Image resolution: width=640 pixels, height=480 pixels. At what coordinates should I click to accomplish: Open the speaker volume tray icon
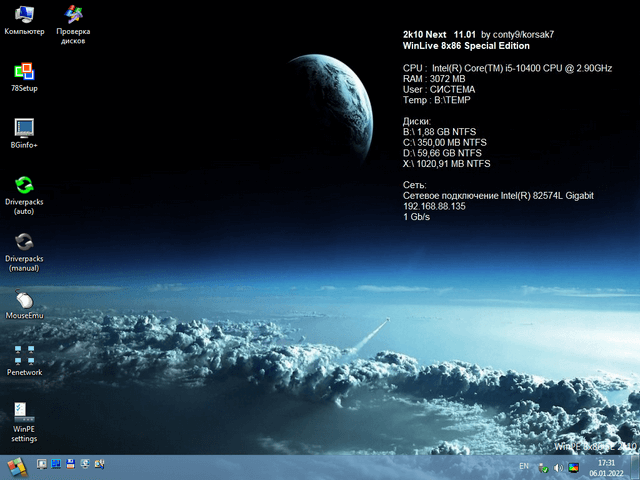(x=558, y=468)
